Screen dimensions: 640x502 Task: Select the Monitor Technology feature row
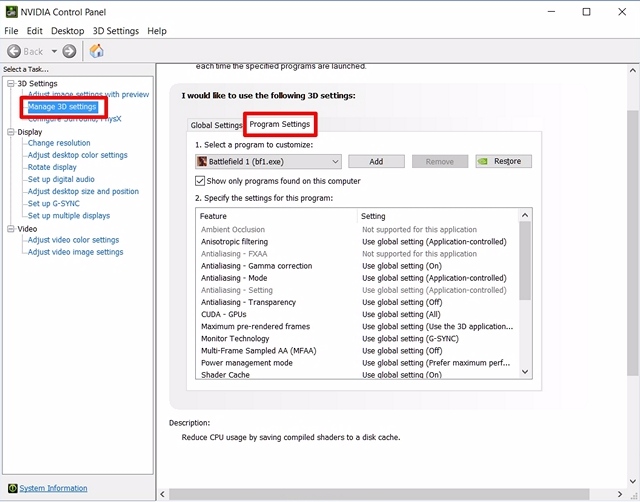(358, 339)
